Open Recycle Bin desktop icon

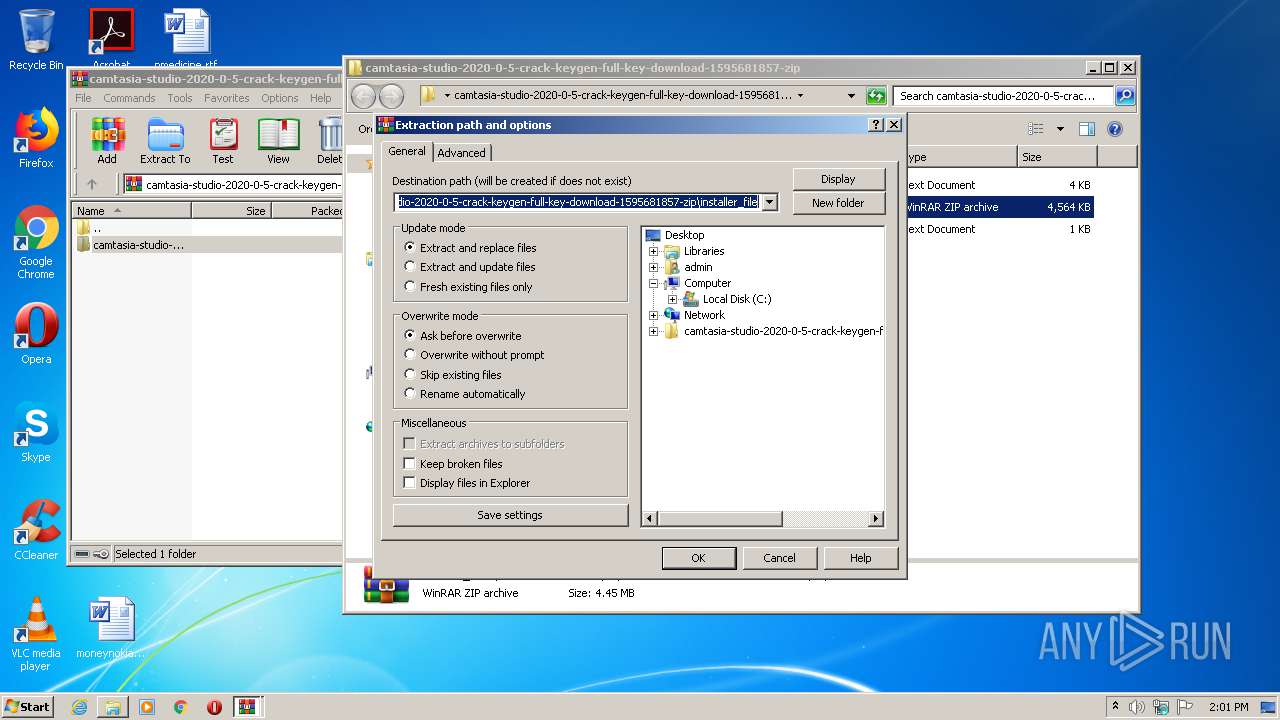36,40
